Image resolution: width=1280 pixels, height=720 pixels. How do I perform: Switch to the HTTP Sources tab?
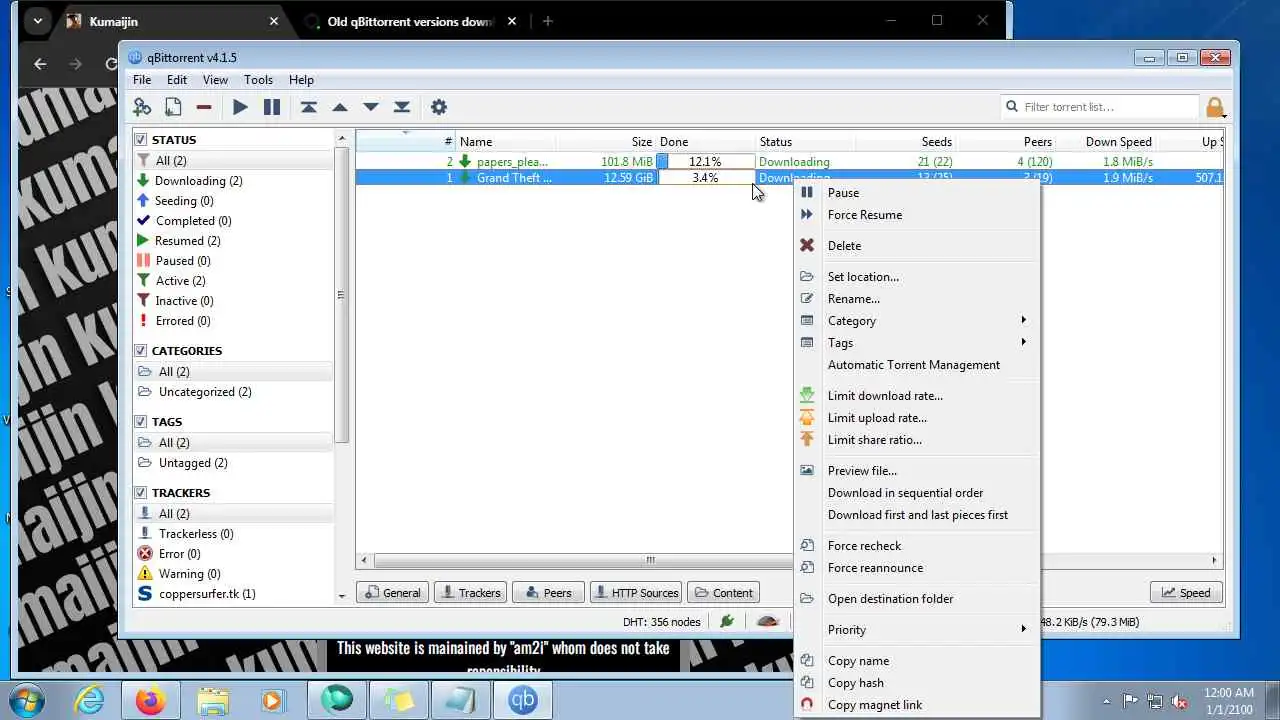[x=636, y=593]
